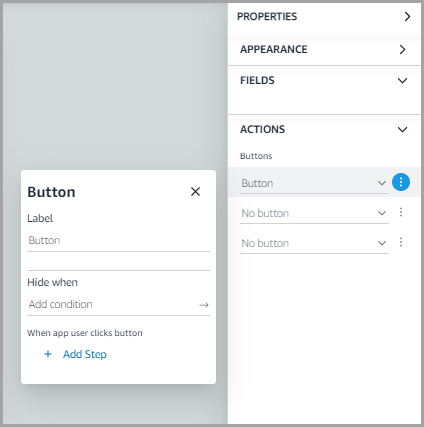Click the Label input field
Viewport: 424px width, 427px height.
click(118, 241)
